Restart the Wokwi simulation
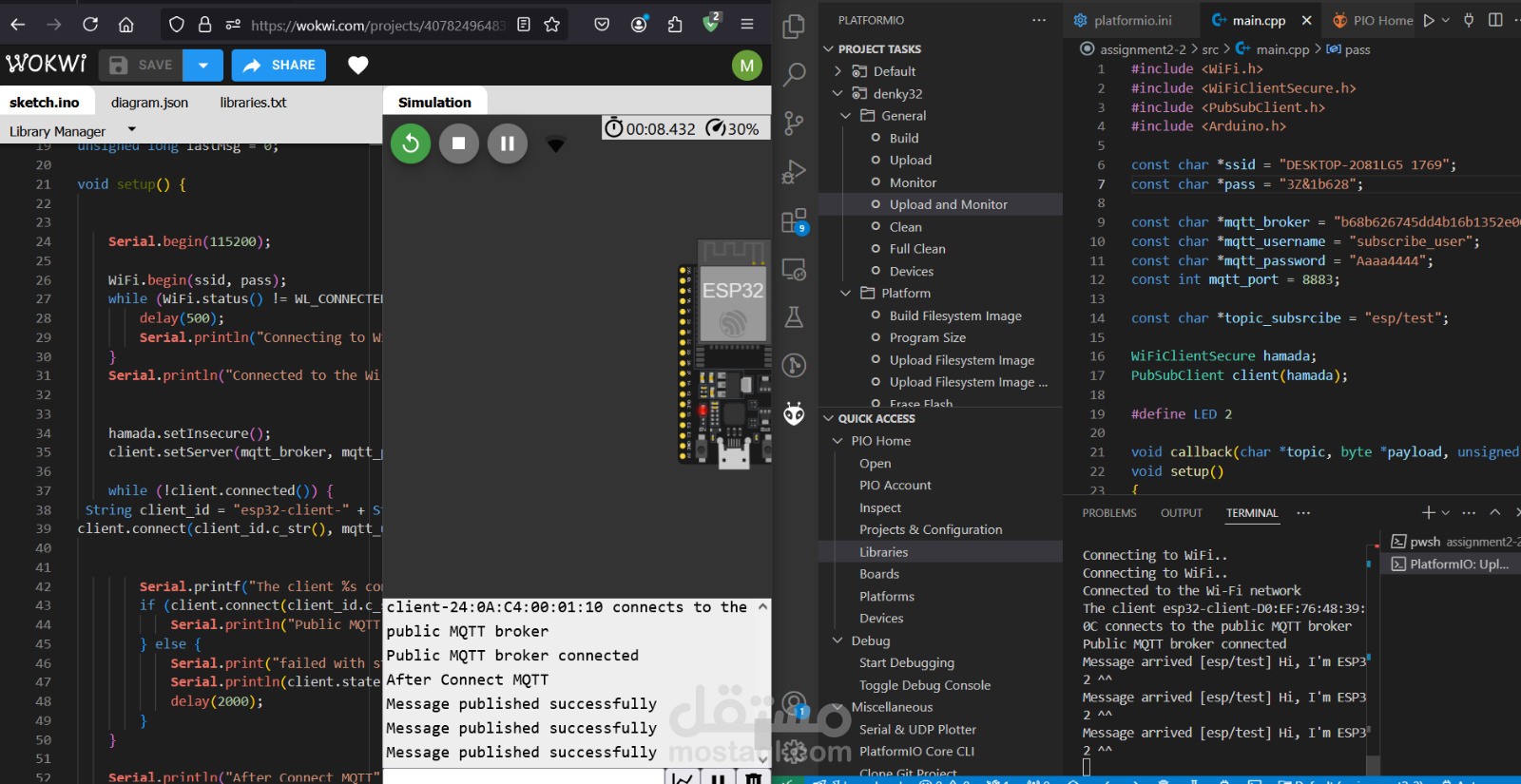The width and height of the screenshot is (1521, 784). (x=411, y=143)
